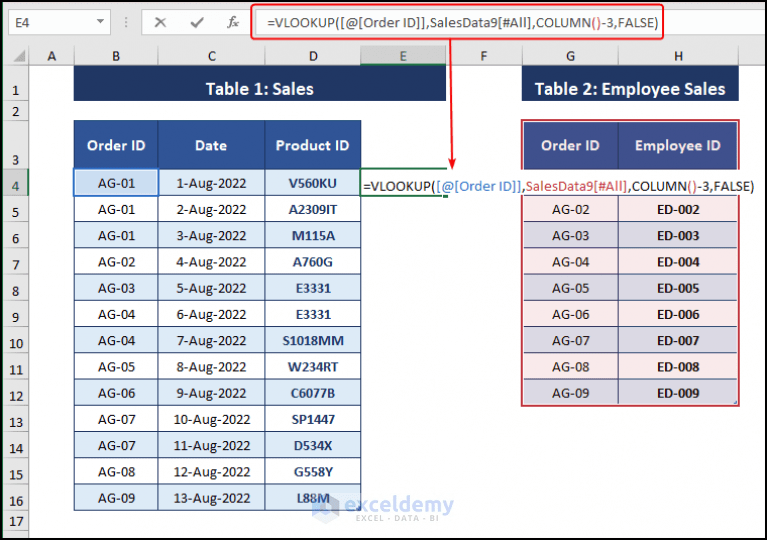Screen dimensions: 767x540
Task: Click the Table 1 'AG-08' order cell
Action: pyautogui.click(x=116, y=472)
